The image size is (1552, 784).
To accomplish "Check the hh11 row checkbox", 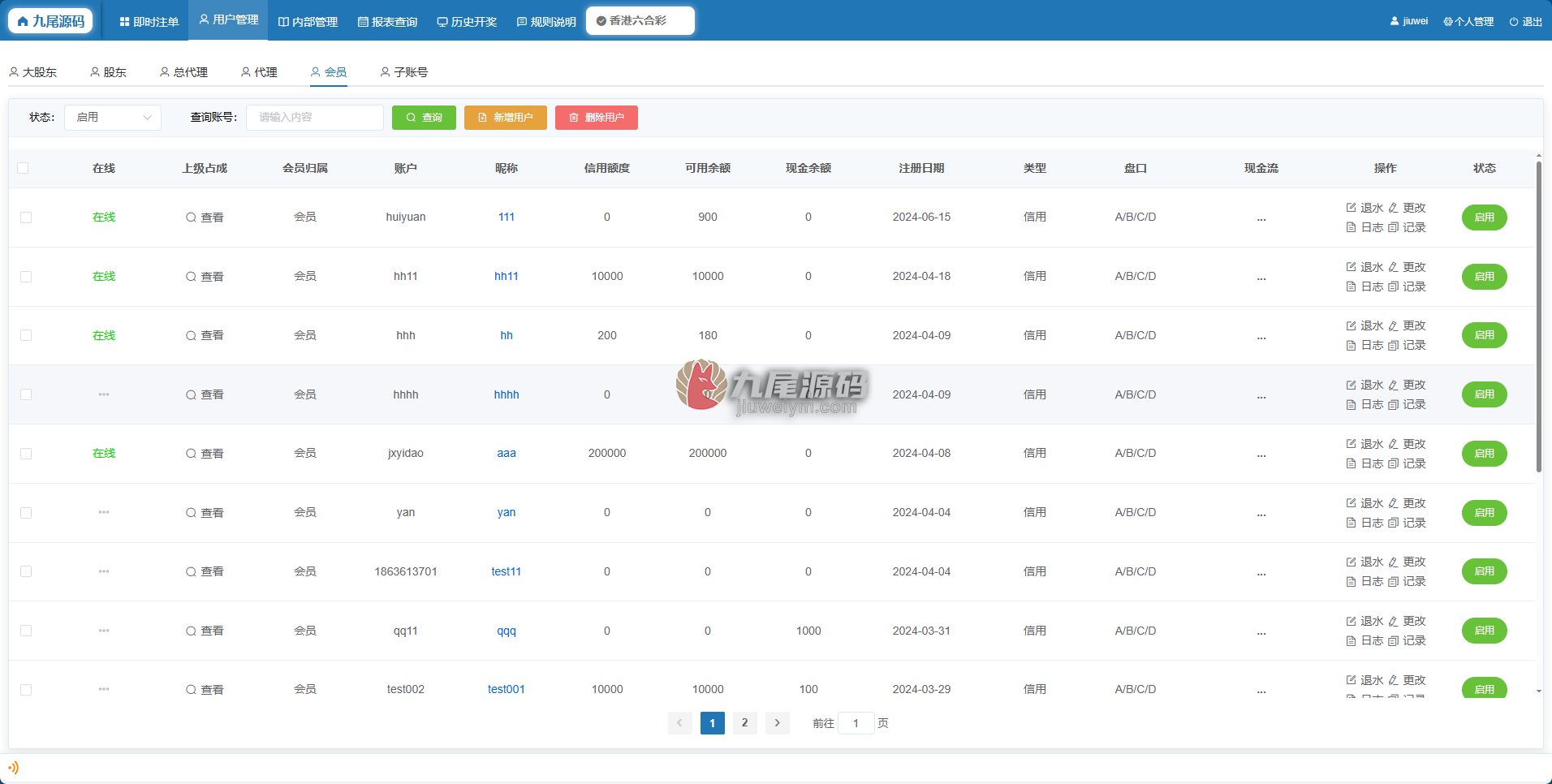I will coord(26,277).
